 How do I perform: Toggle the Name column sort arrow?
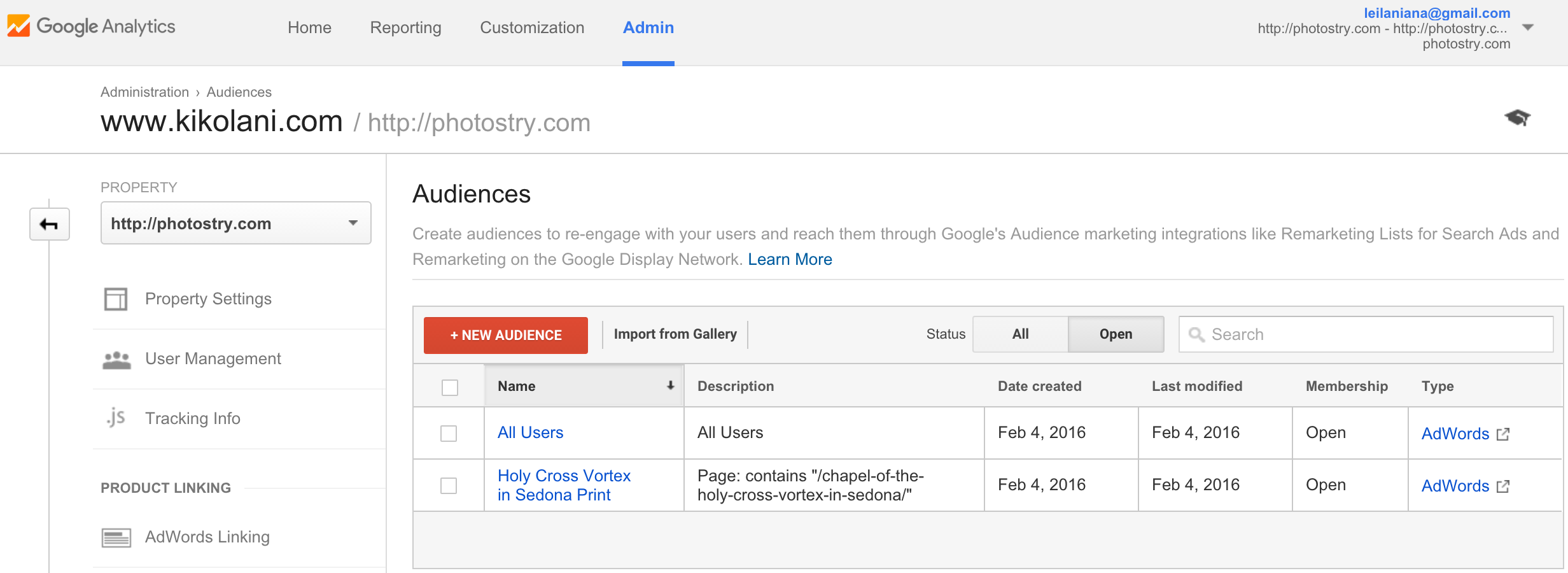(670, 385)
